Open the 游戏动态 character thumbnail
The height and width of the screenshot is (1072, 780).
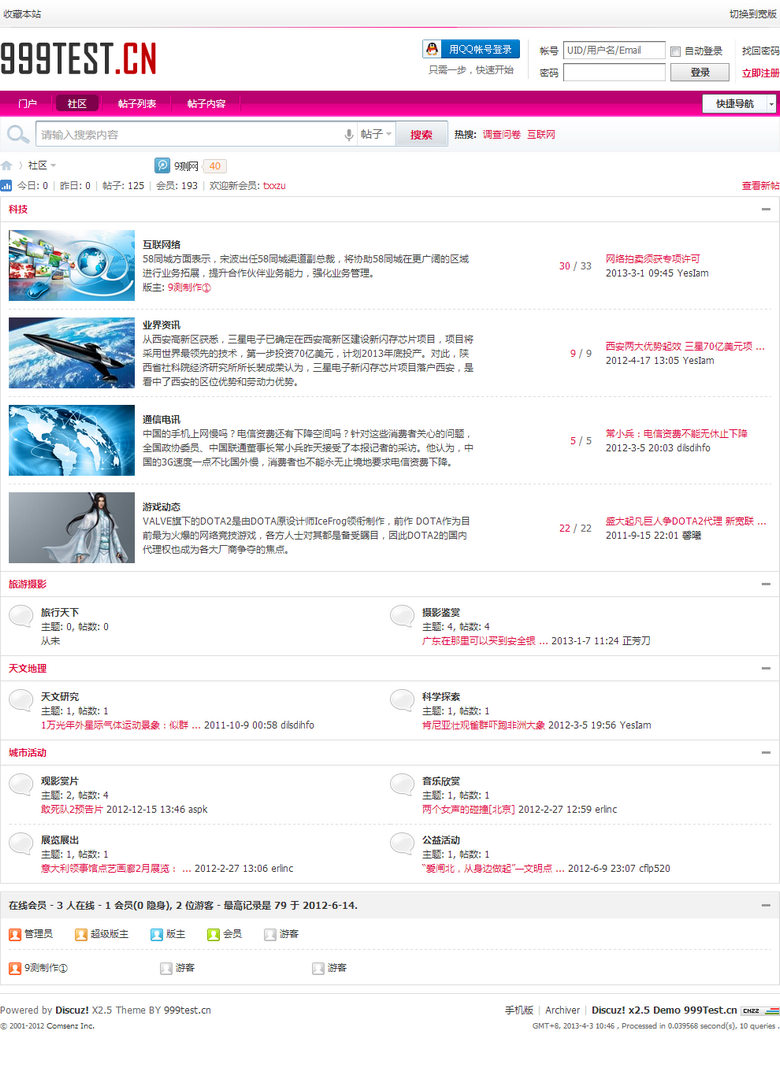[72, 528]
